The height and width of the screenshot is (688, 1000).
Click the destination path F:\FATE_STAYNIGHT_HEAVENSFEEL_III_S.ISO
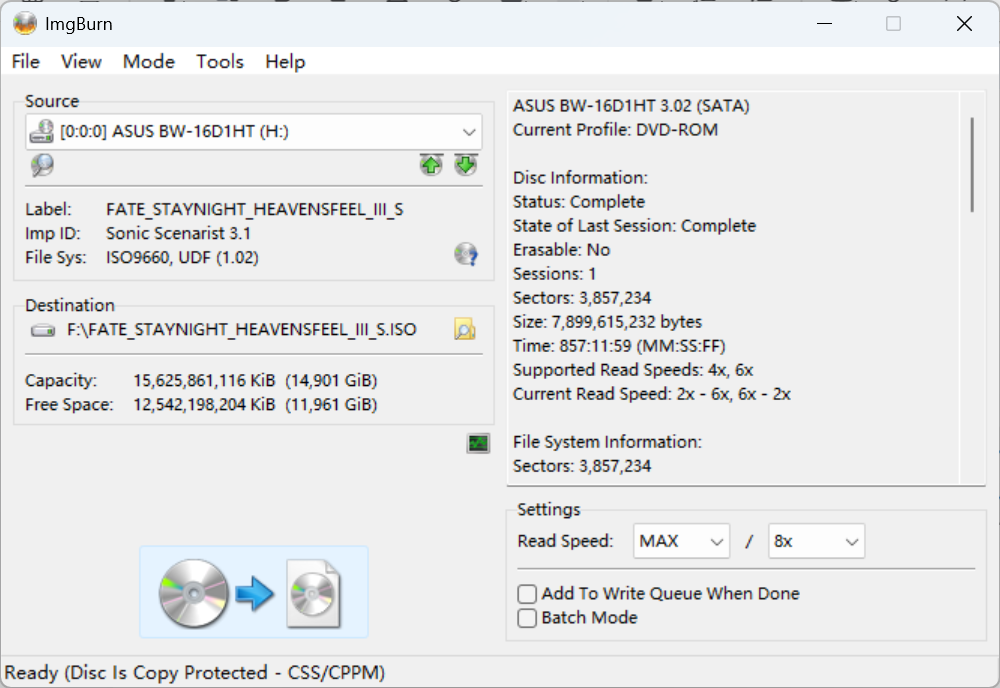click(x=242, y=330)
